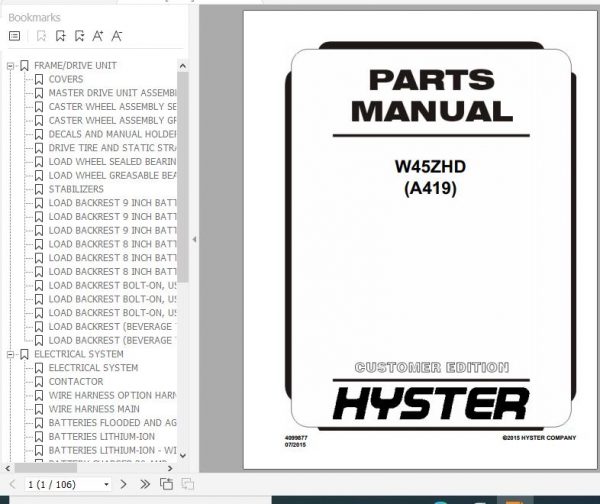600x504 pixels.
Task: Go to the next page arrow
Action: tap(123, 484)
